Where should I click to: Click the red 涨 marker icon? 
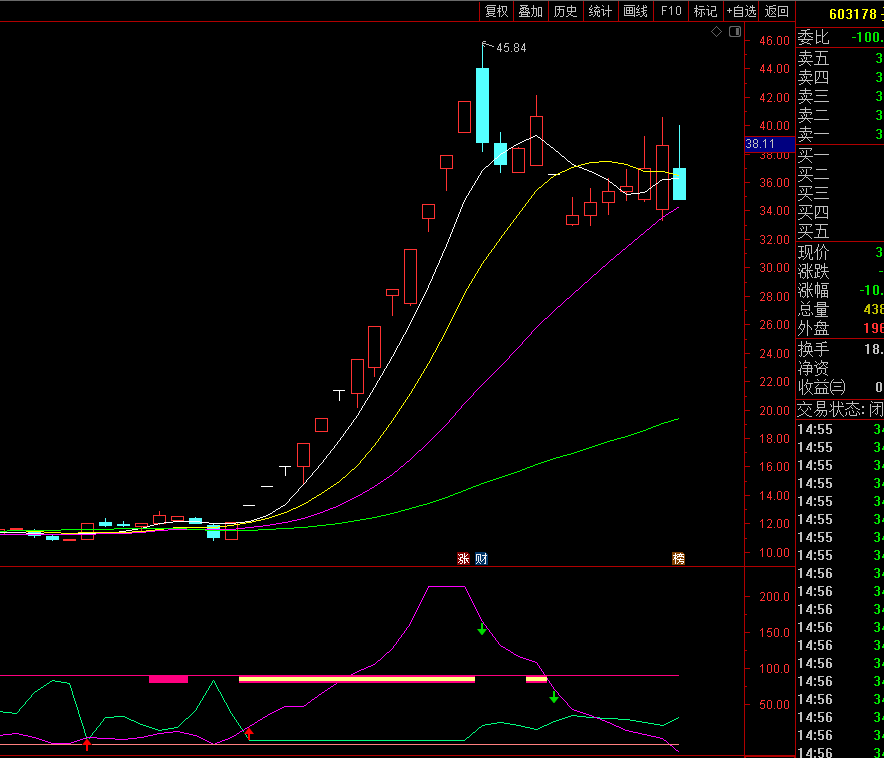(x=463, y=558)
